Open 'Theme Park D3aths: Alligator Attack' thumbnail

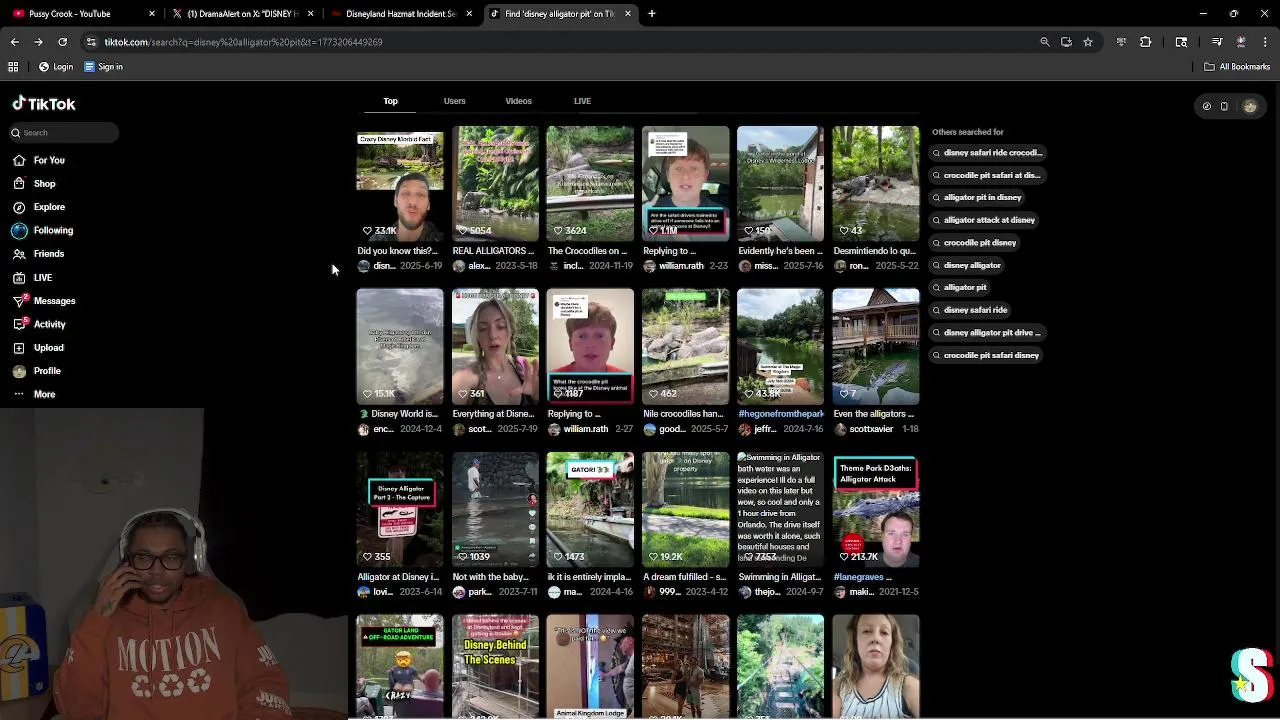click(875, 509)
